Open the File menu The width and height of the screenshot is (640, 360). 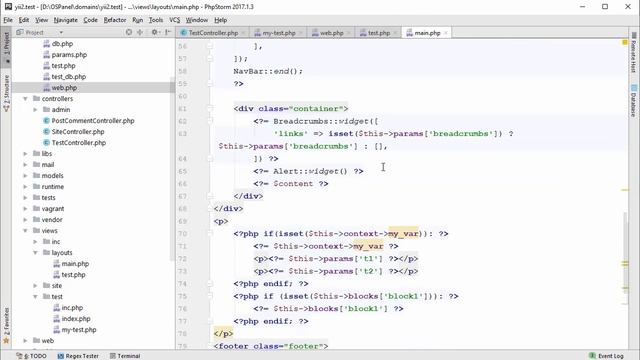point(8,20)
